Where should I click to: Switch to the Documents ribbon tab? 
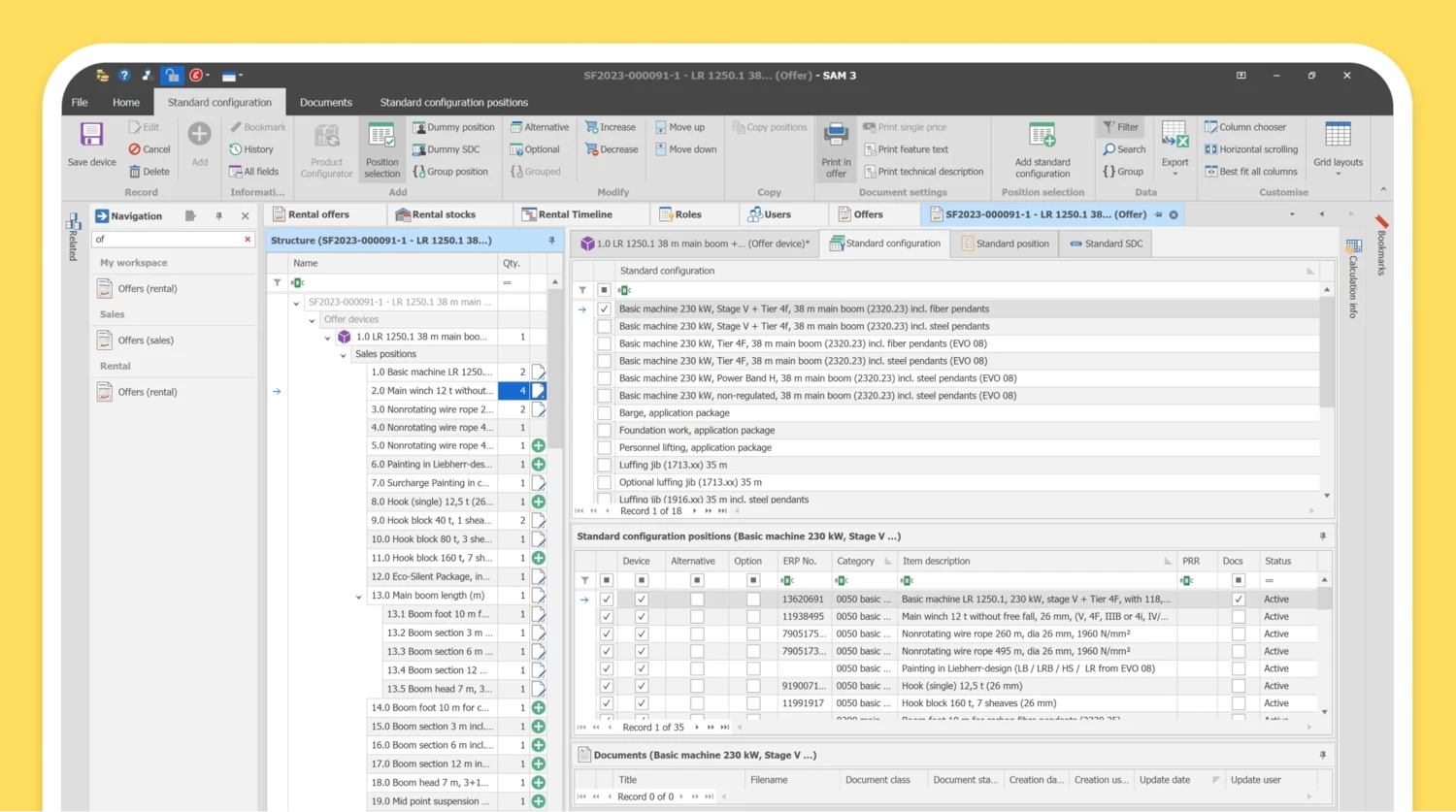[325, 102]
